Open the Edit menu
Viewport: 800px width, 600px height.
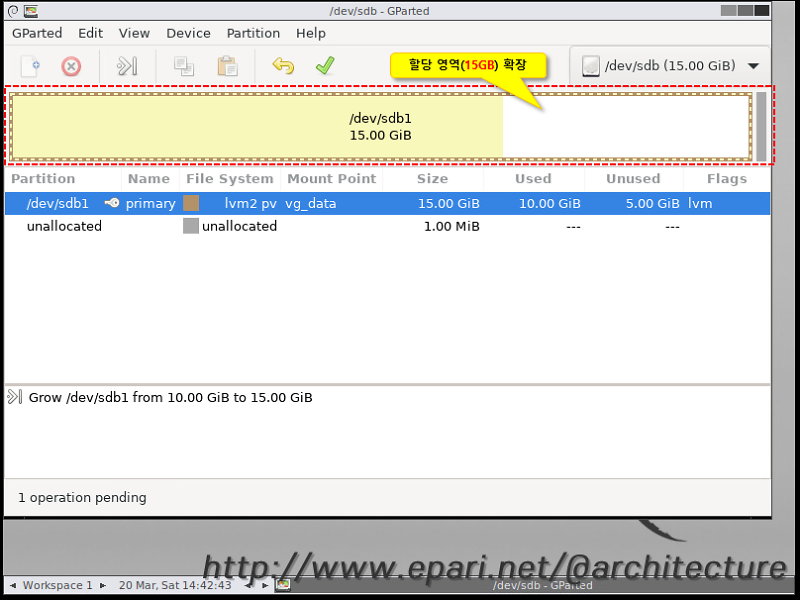click(x=90, y=33)
